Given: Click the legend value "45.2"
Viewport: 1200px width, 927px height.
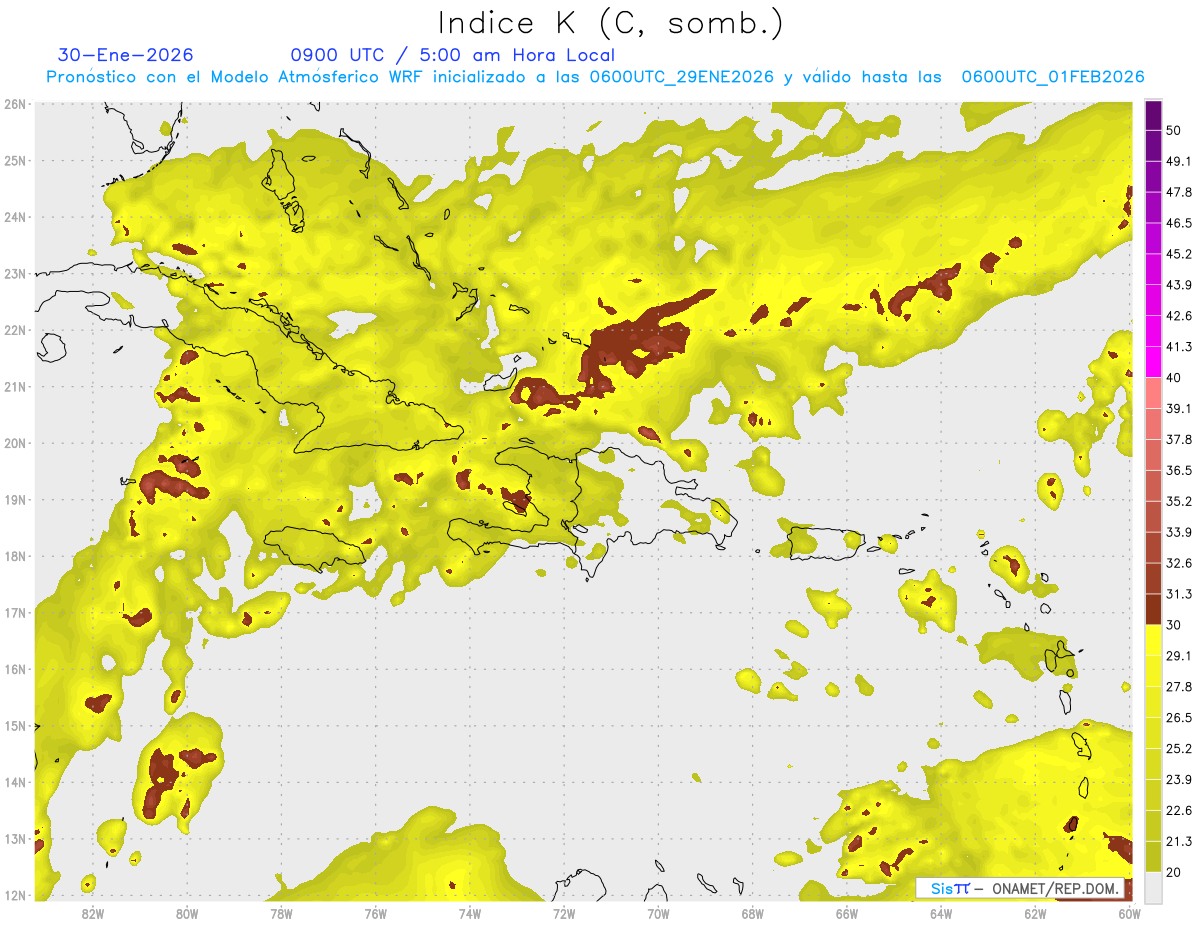Looking at the screenshot, I should 1178,254.
